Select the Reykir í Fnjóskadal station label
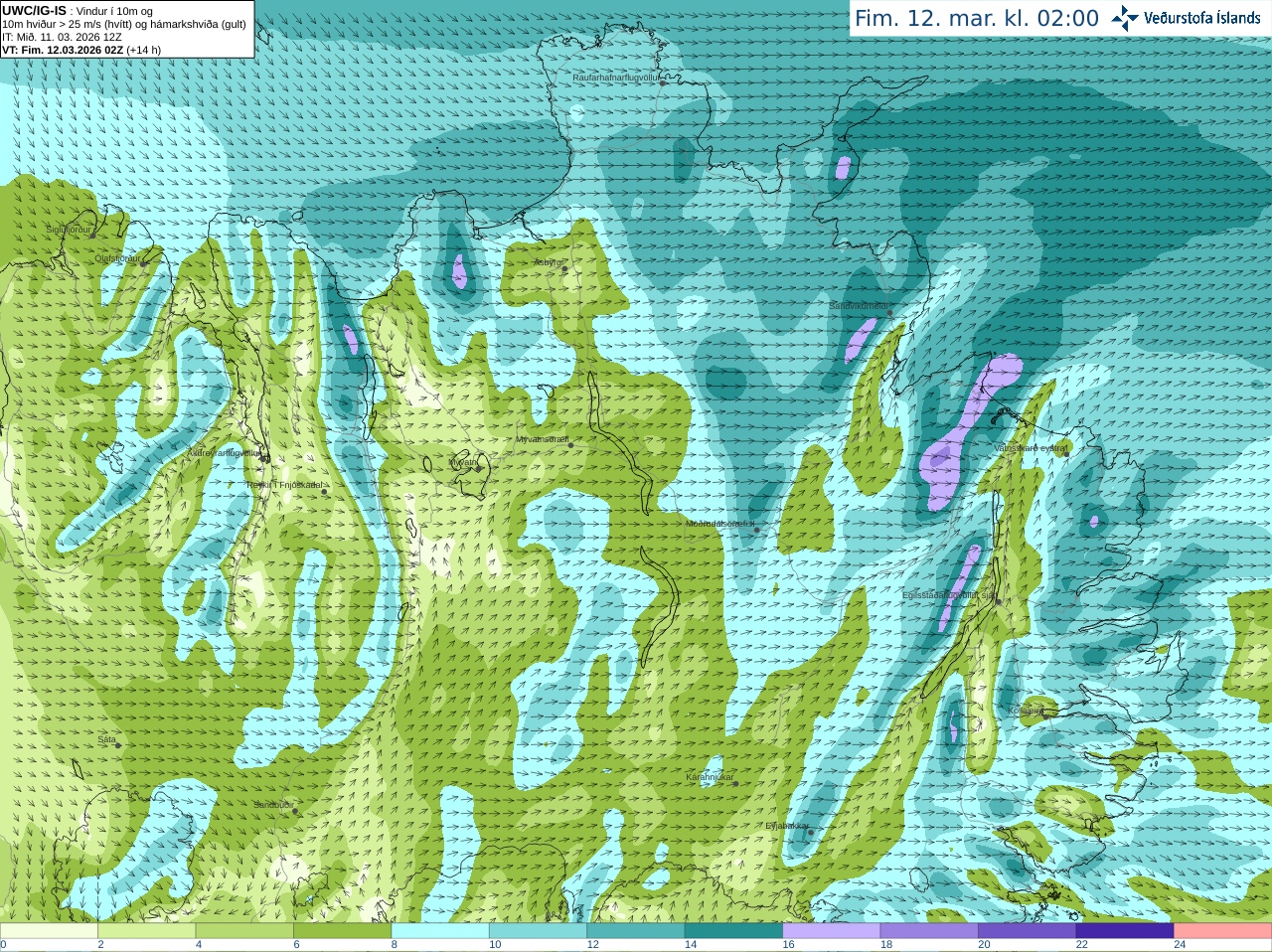This screenshot has width=1272, height=952. pos(284,485)
